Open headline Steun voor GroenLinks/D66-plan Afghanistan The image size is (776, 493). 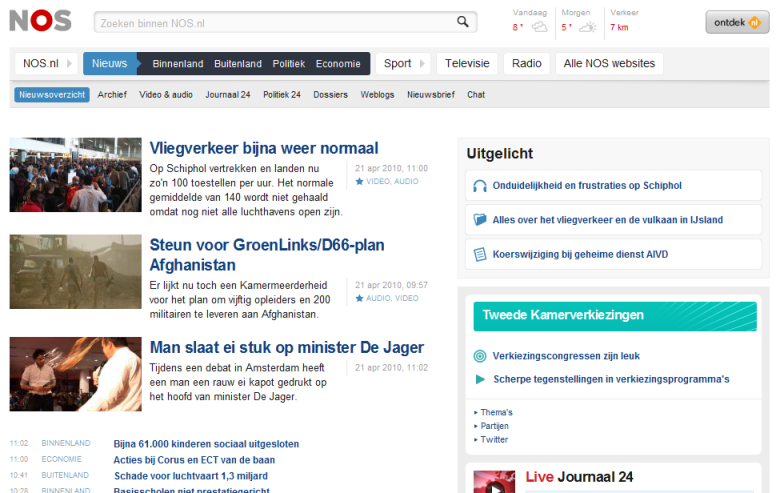tap(267, 255)
